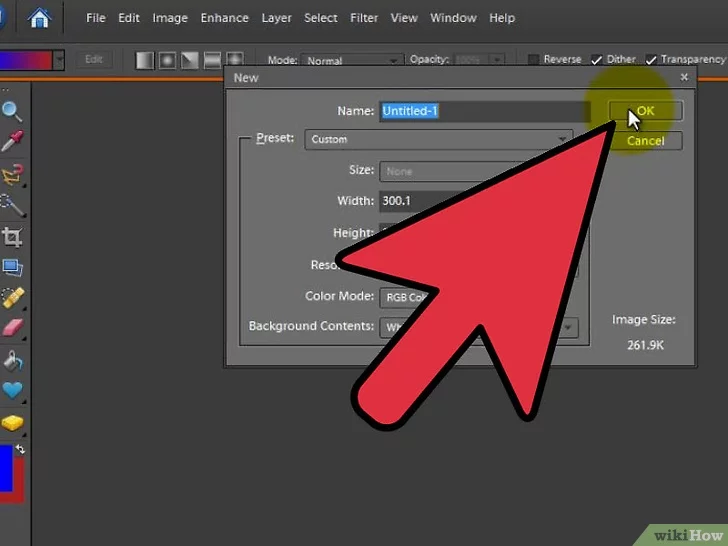Choose the Diamond gradient type
Screen dimensions: 728x546
point(234,59)
